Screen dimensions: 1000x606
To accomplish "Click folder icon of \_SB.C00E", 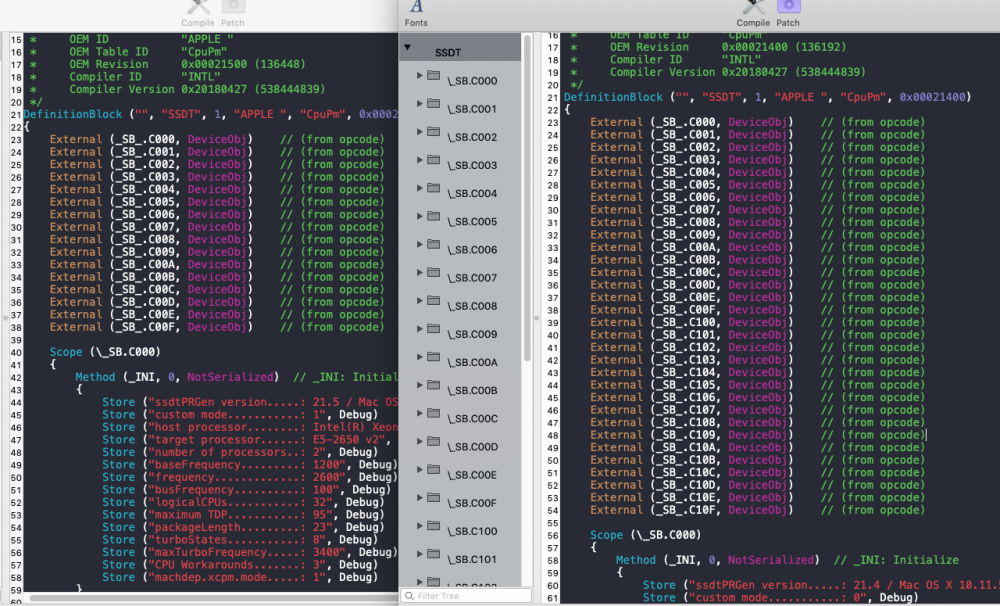I will (434, 469).
